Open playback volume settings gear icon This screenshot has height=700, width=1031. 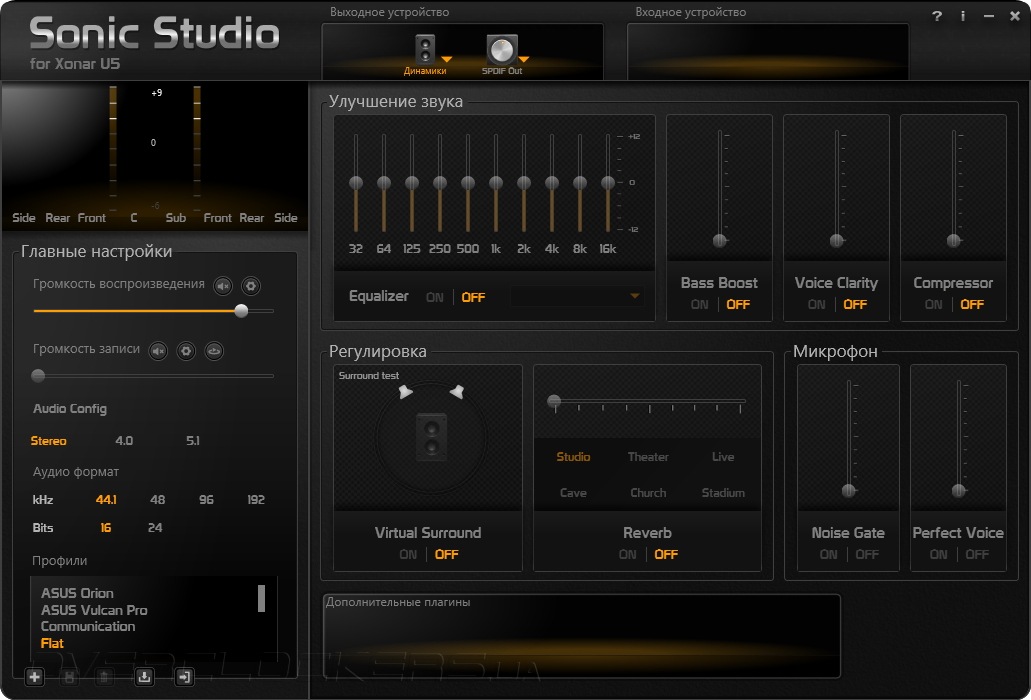(251, 286)
